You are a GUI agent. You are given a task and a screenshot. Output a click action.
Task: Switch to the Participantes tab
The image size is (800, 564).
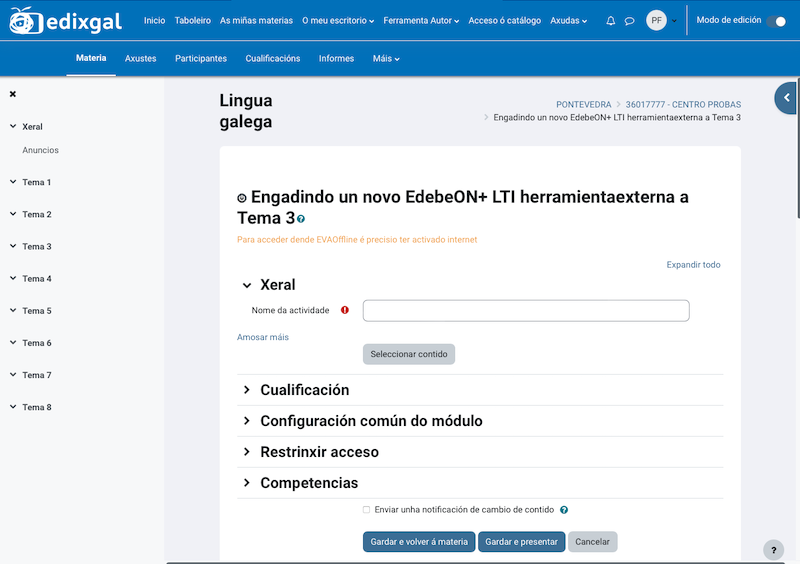pyautogui.click(x=201, y=59)
